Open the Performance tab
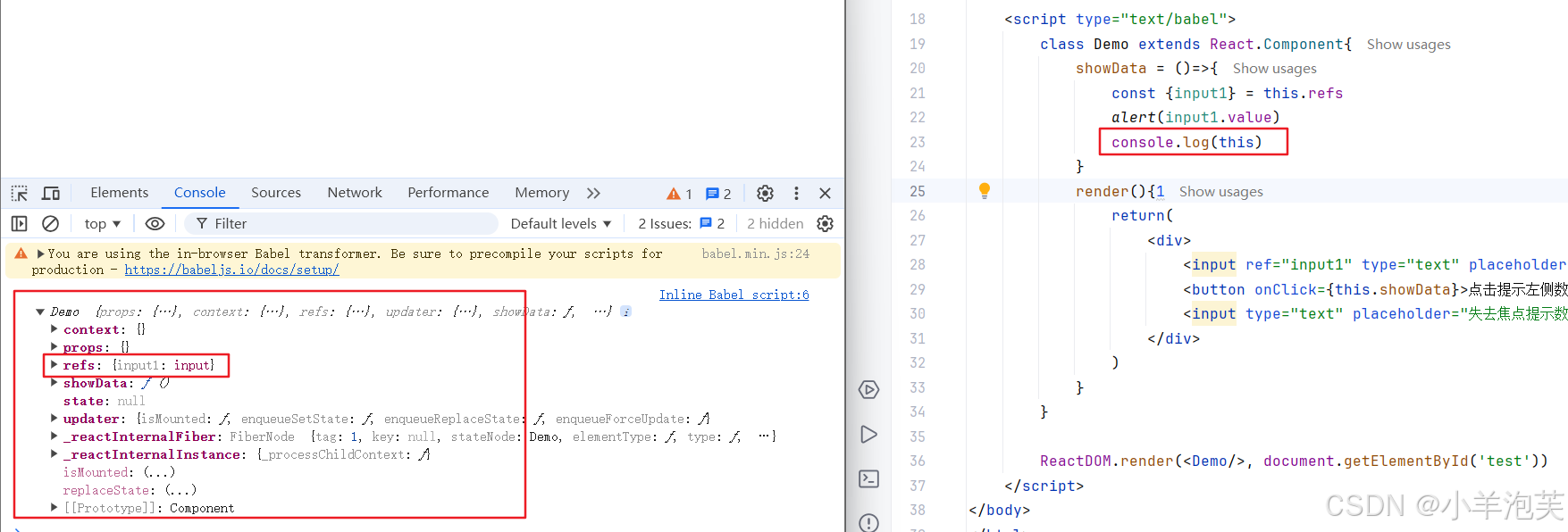The height and width of the screenshot is (532, 1568). point(449,193)
